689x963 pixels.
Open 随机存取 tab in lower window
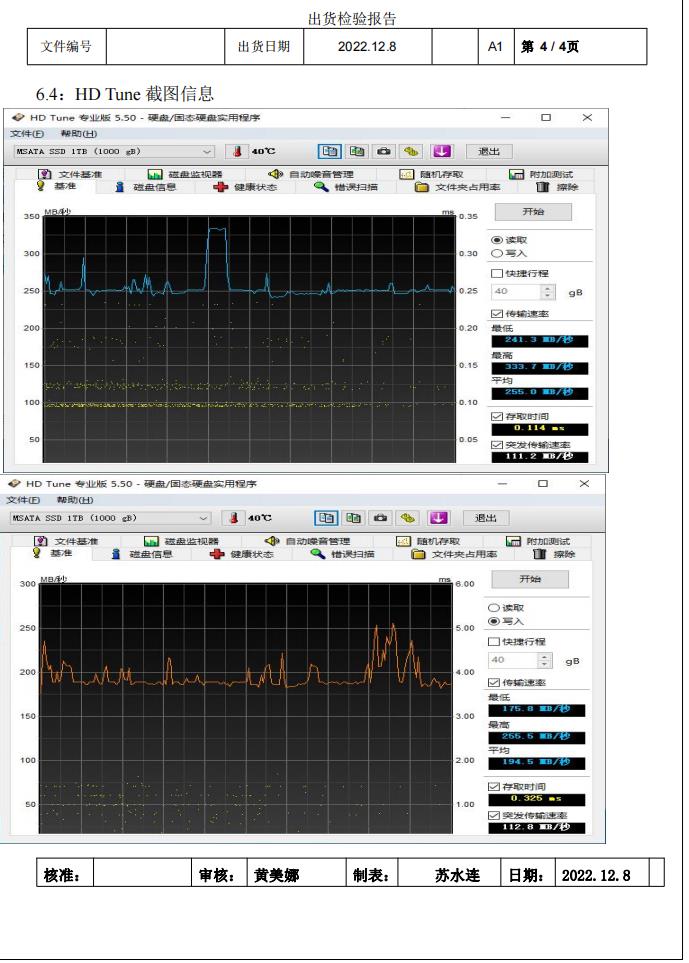click(x=428, y=541)
